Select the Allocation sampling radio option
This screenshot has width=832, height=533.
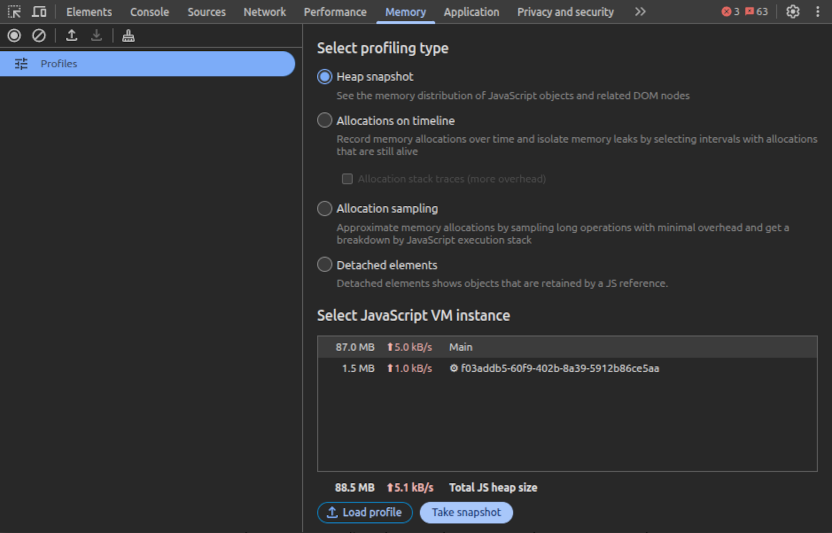(x=325, y=209)
